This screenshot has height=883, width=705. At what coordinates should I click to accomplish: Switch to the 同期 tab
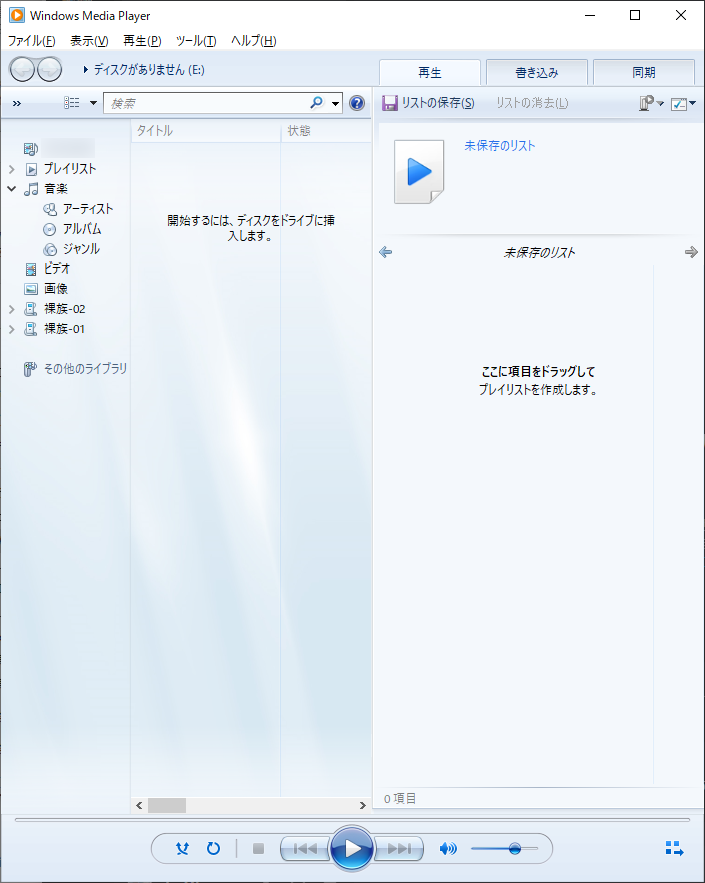pos(644,73)
